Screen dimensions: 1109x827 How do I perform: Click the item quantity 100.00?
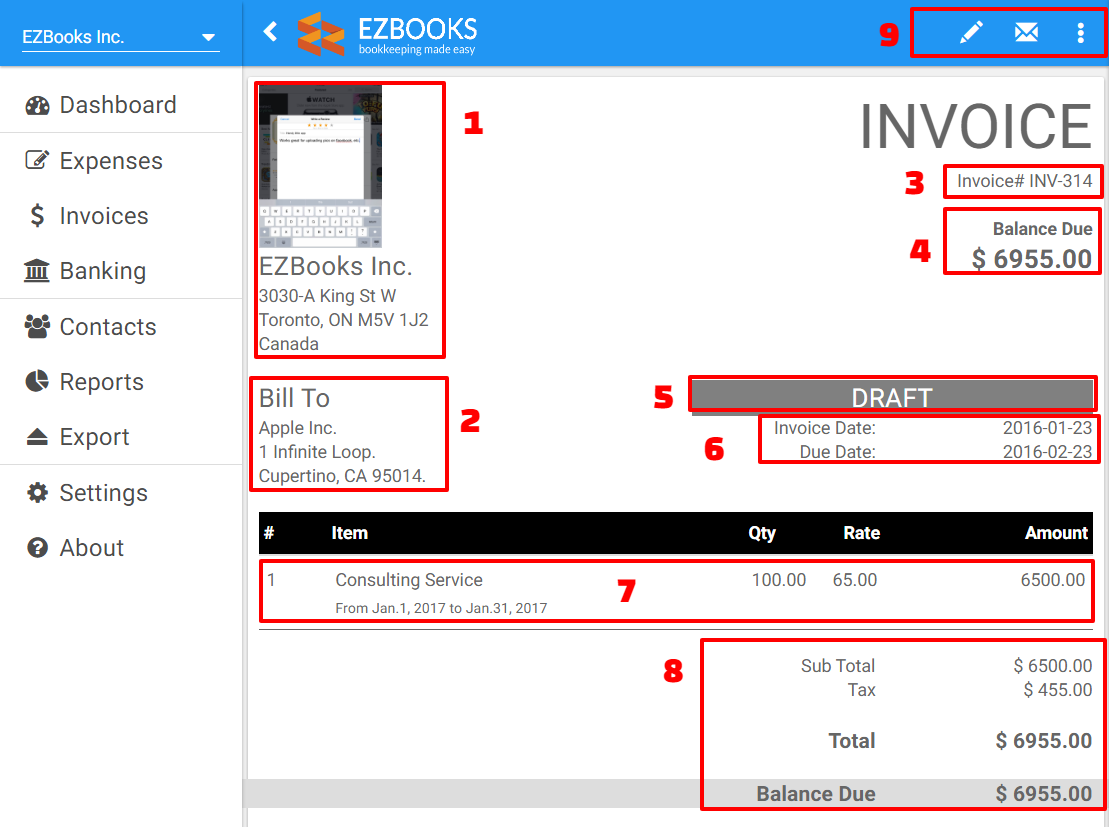coord(779,580)
